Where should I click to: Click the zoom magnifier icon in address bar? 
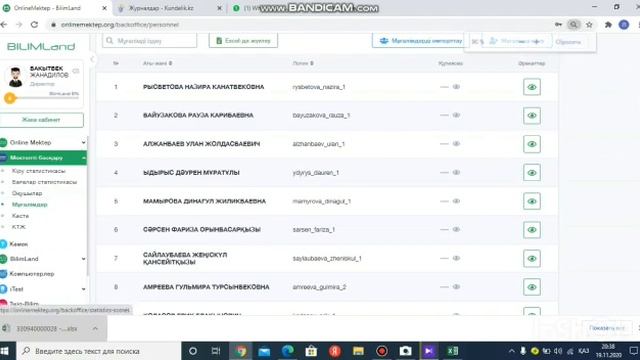pos(573,25)
